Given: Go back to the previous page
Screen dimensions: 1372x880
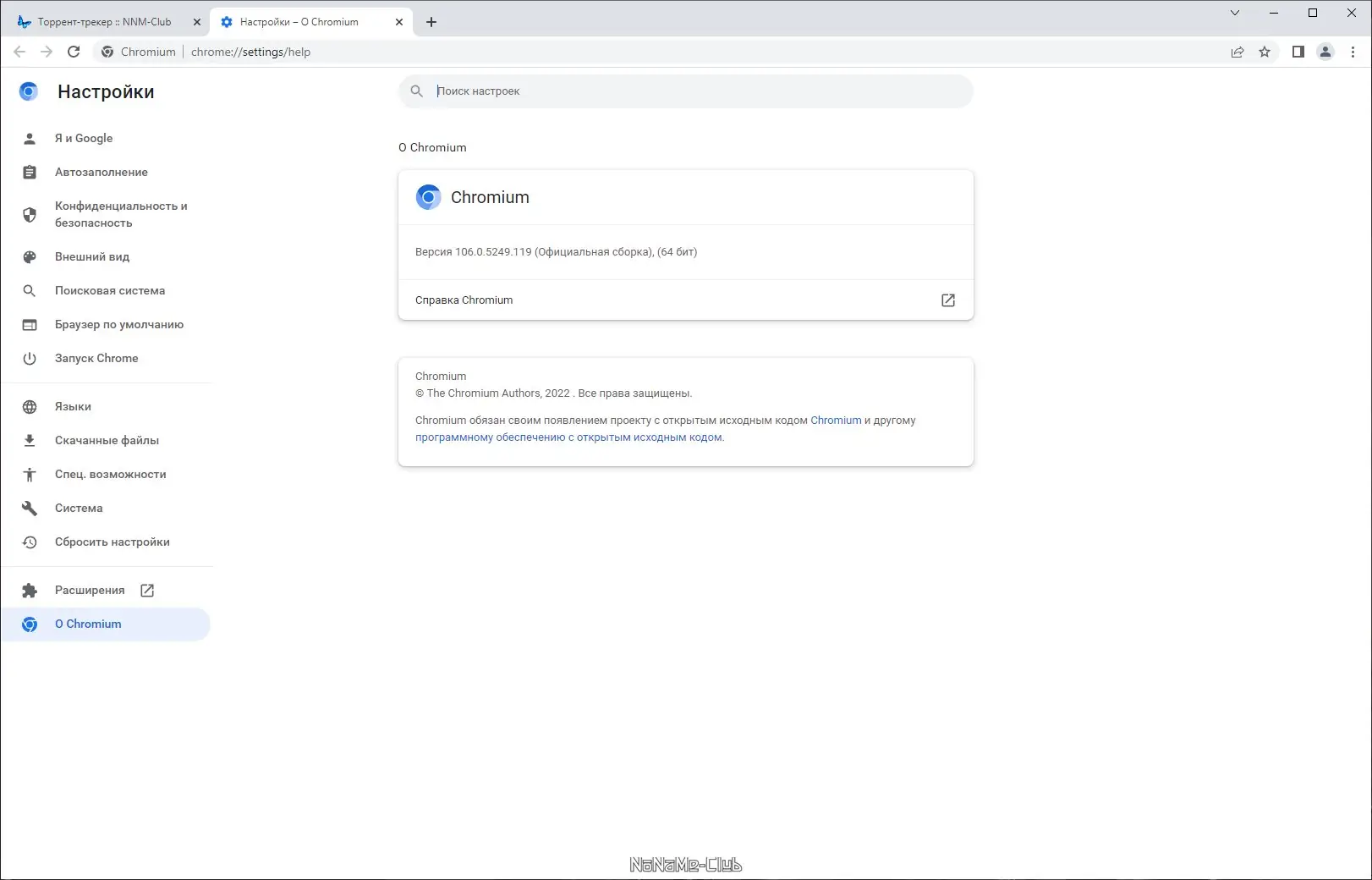Looking at the screenshot, I should [19, 52].
